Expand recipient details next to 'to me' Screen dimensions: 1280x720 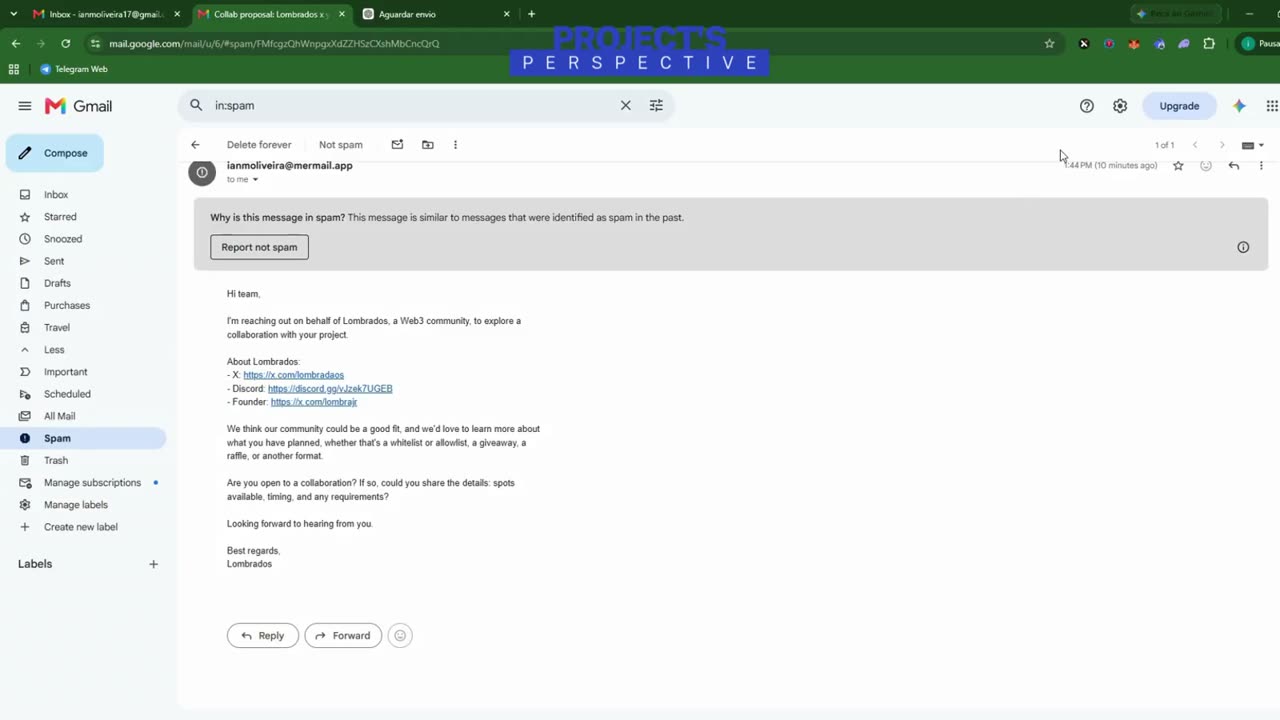pos(255,180)
